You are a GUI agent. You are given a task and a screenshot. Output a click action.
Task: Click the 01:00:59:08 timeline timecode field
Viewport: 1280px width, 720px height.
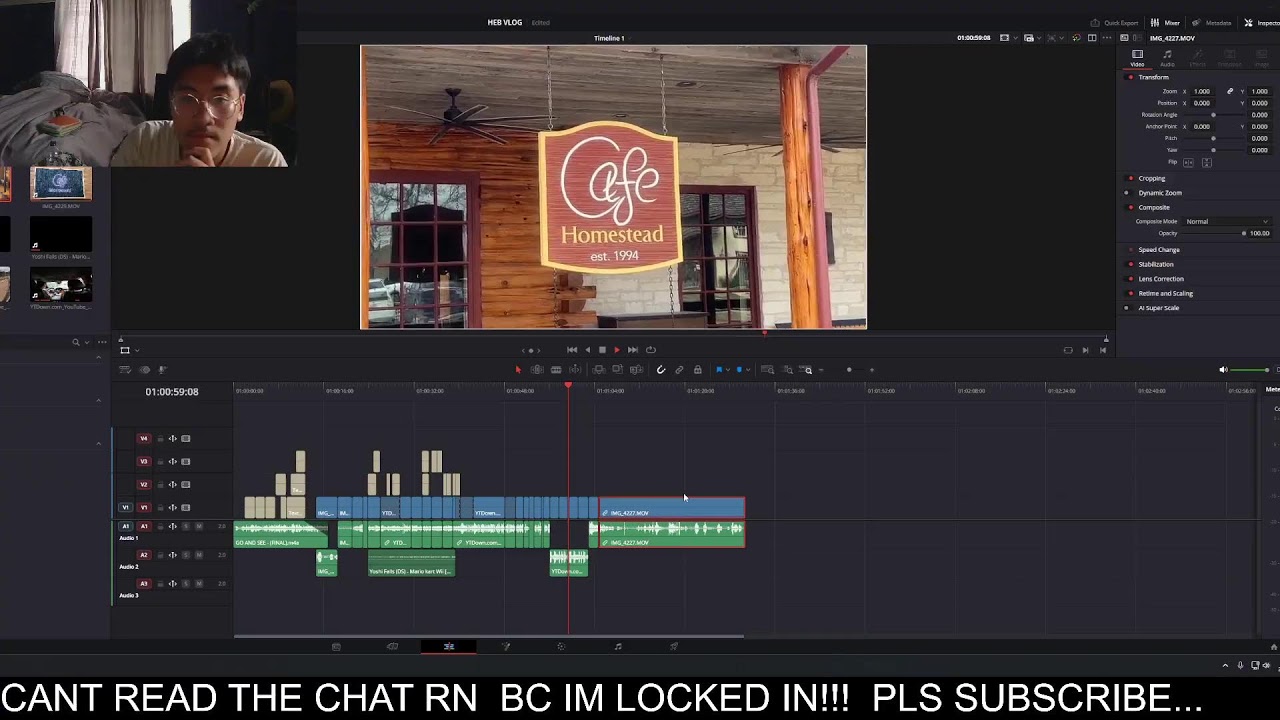pyautogui.click(x=172, y=392)
